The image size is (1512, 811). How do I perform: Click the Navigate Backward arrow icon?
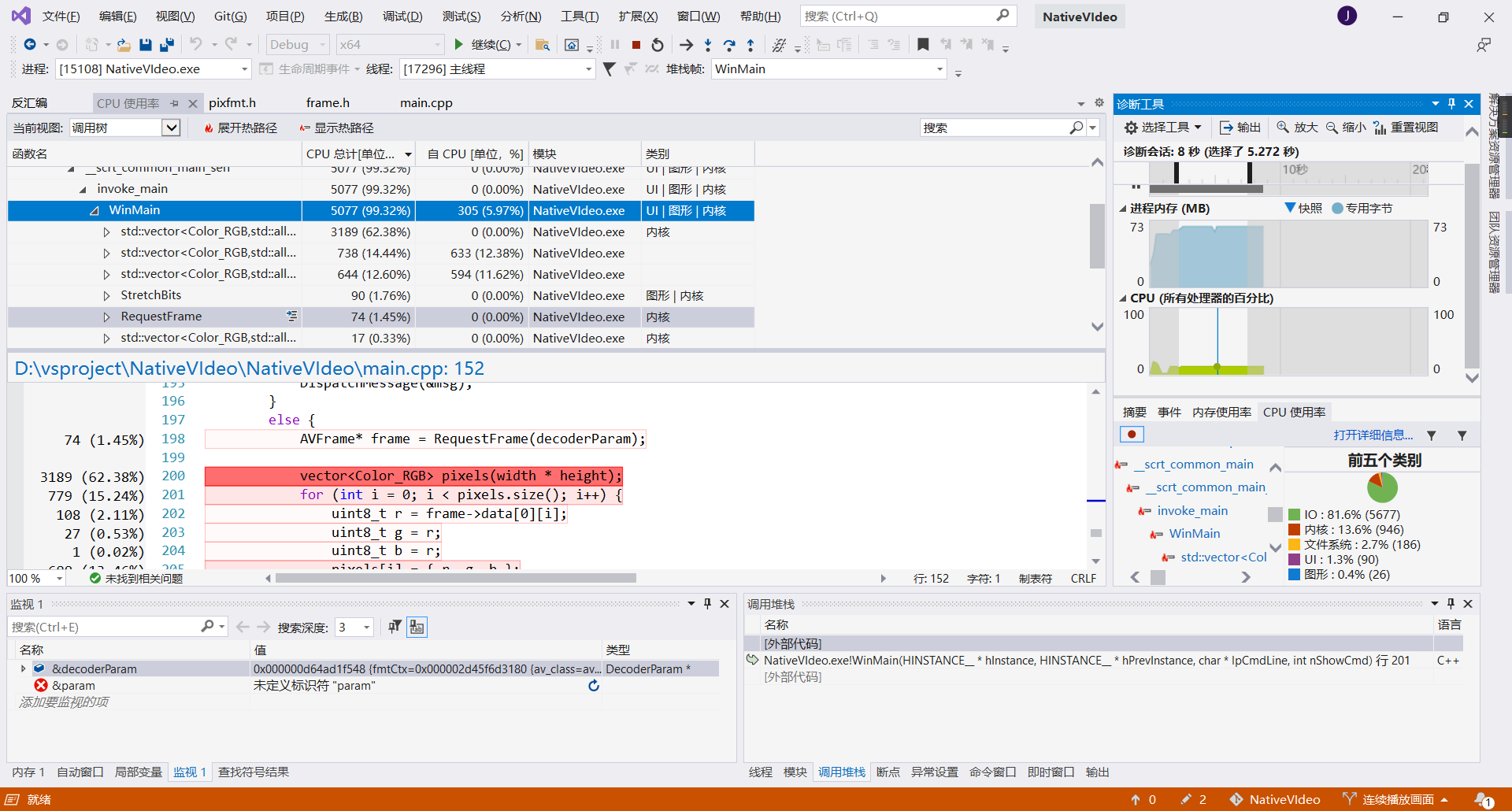30,45
